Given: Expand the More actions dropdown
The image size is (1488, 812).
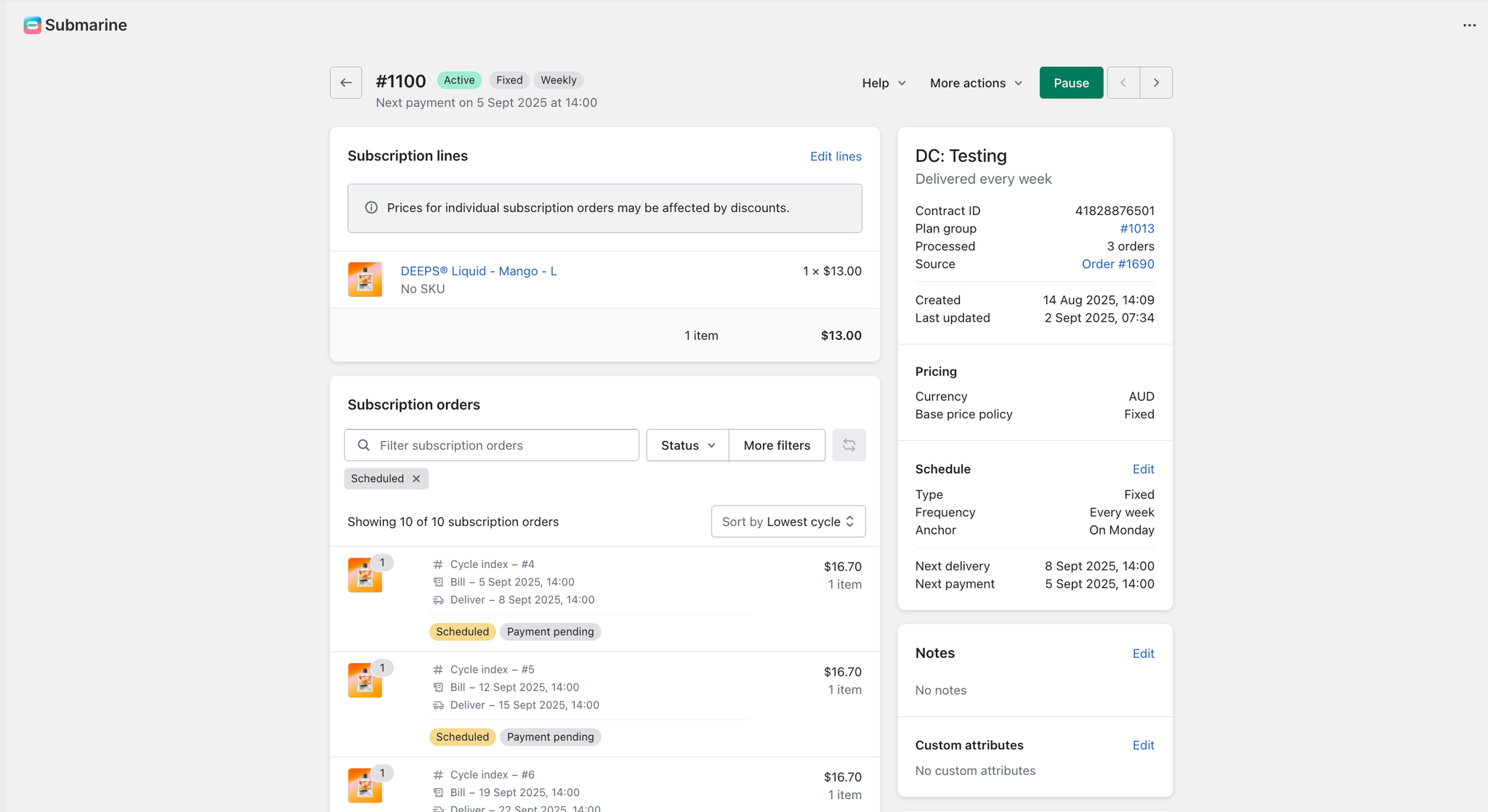Looking at the screenshot, I should coord(976,83).
